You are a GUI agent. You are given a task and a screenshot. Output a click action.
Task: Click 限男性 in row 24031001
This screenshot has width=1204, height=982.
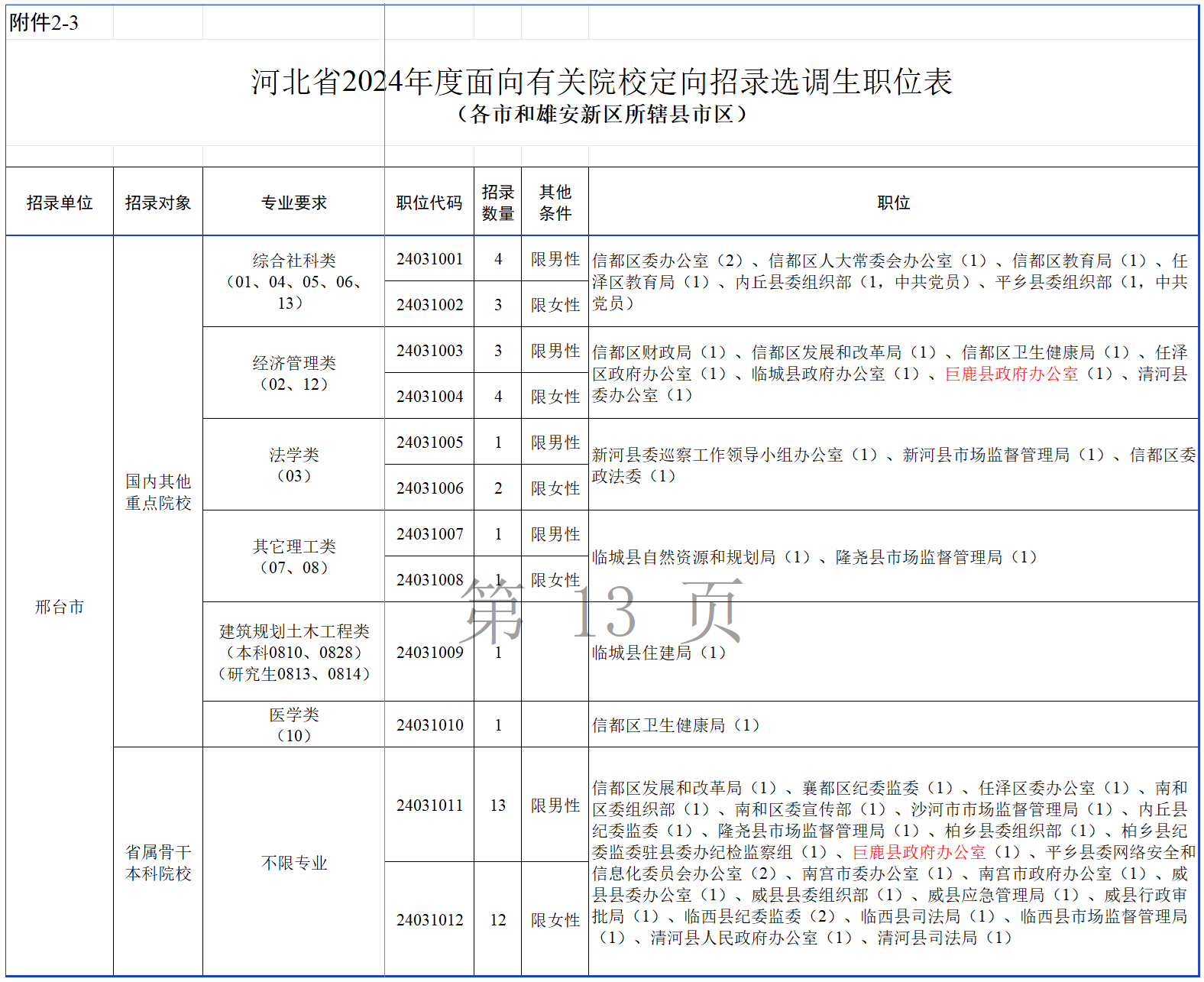[x=555, y=259]
